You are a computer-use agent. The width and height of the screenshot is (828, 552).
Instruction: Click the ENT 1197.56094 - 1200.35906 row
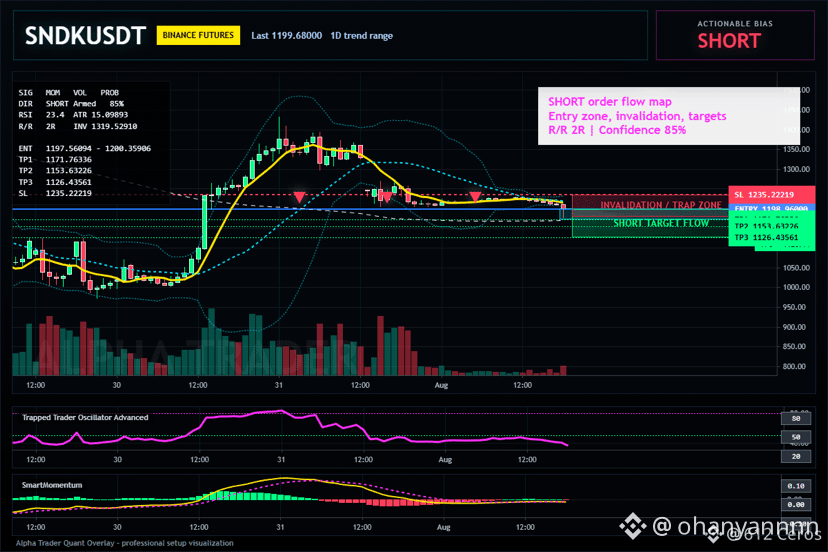pos(84,148)
